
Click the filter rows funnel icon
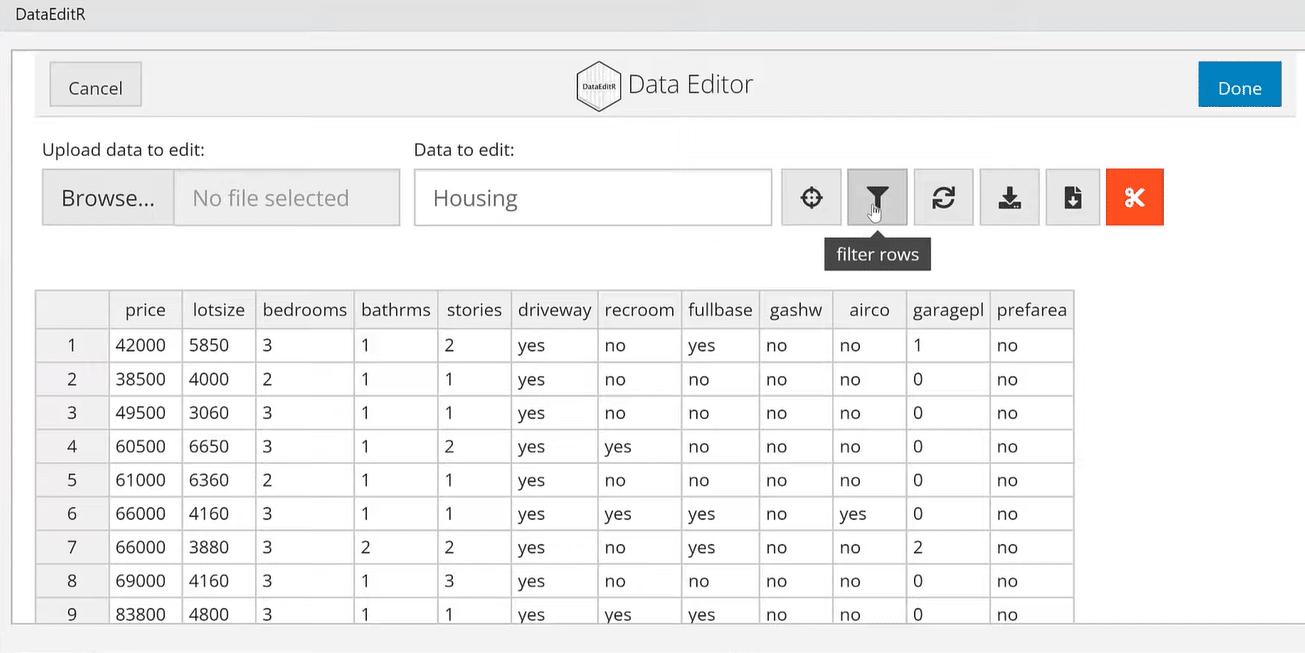877,197
